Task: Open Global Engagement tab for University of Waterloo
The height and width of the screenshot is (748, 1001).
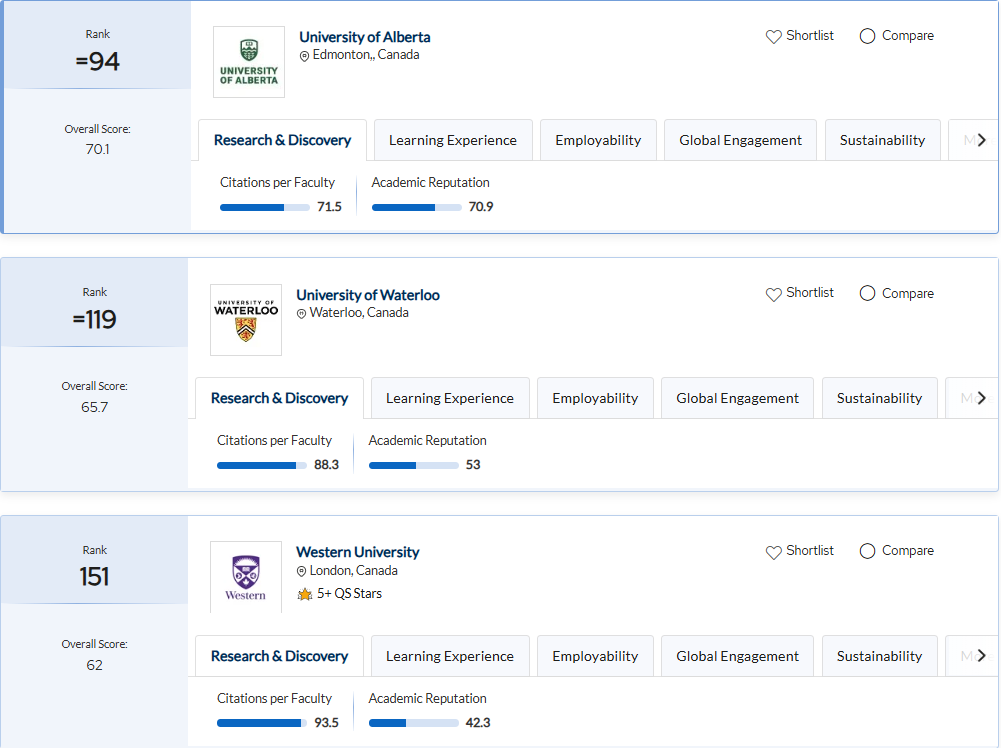Action: (x=737, y=398)
